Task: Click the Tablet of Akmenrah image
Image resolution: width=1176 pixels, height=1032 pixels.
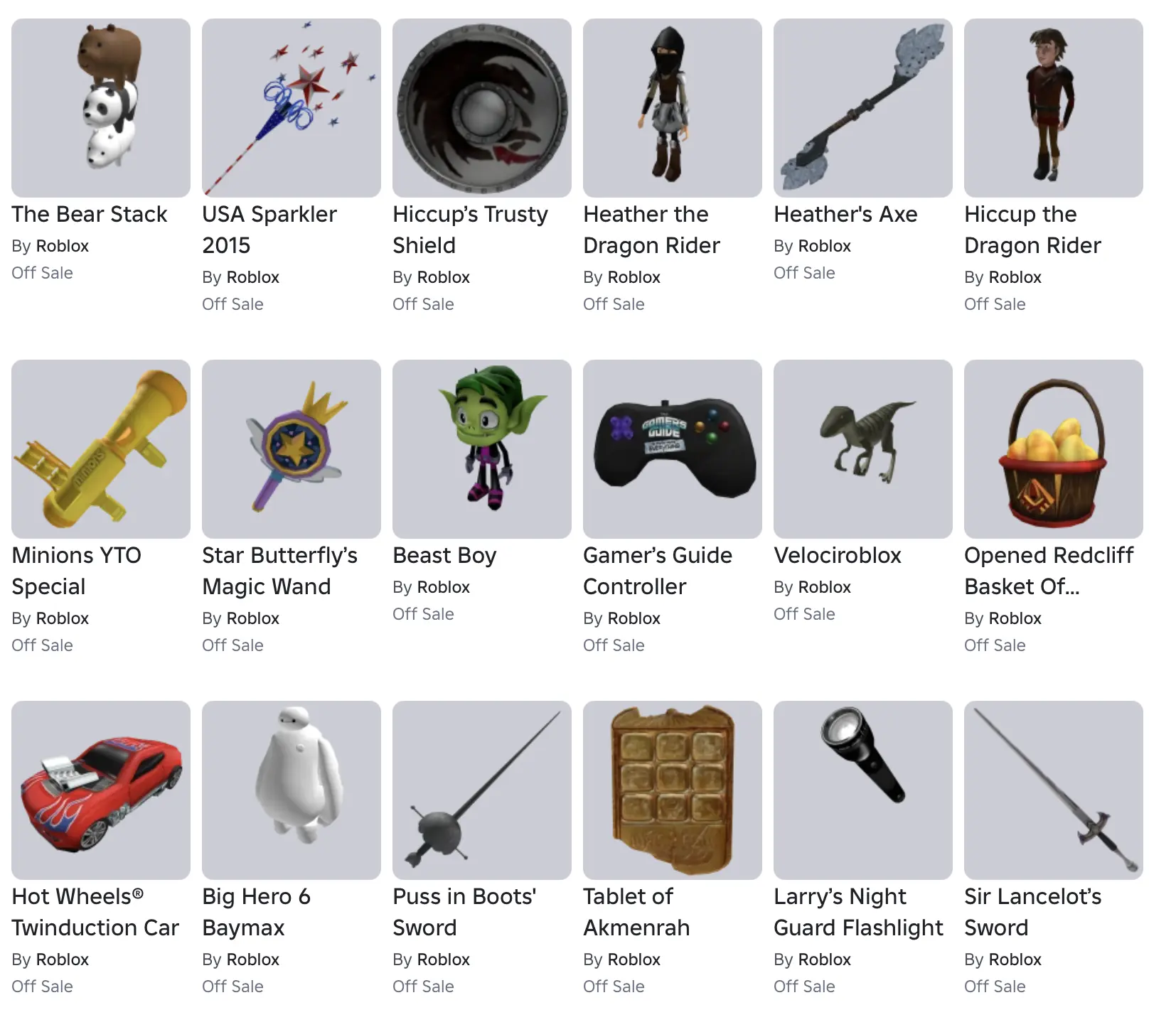Action: (673, 790)
